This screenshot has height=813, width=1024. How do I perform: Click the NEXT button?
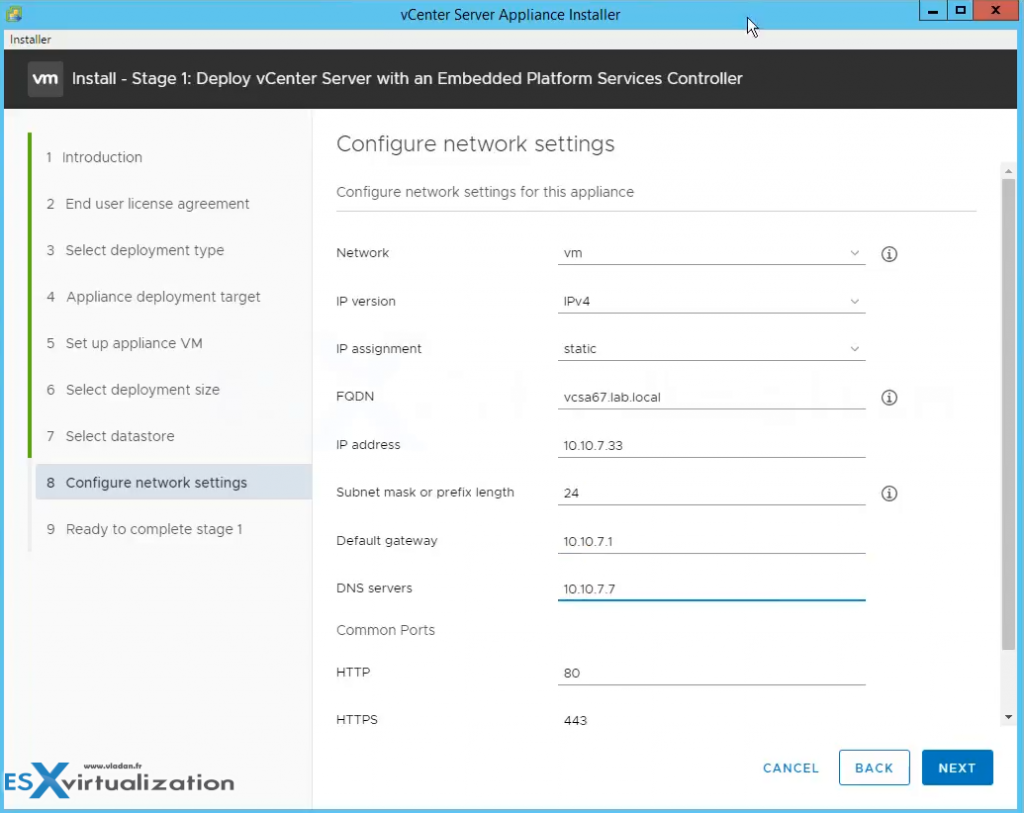[956, 768]
